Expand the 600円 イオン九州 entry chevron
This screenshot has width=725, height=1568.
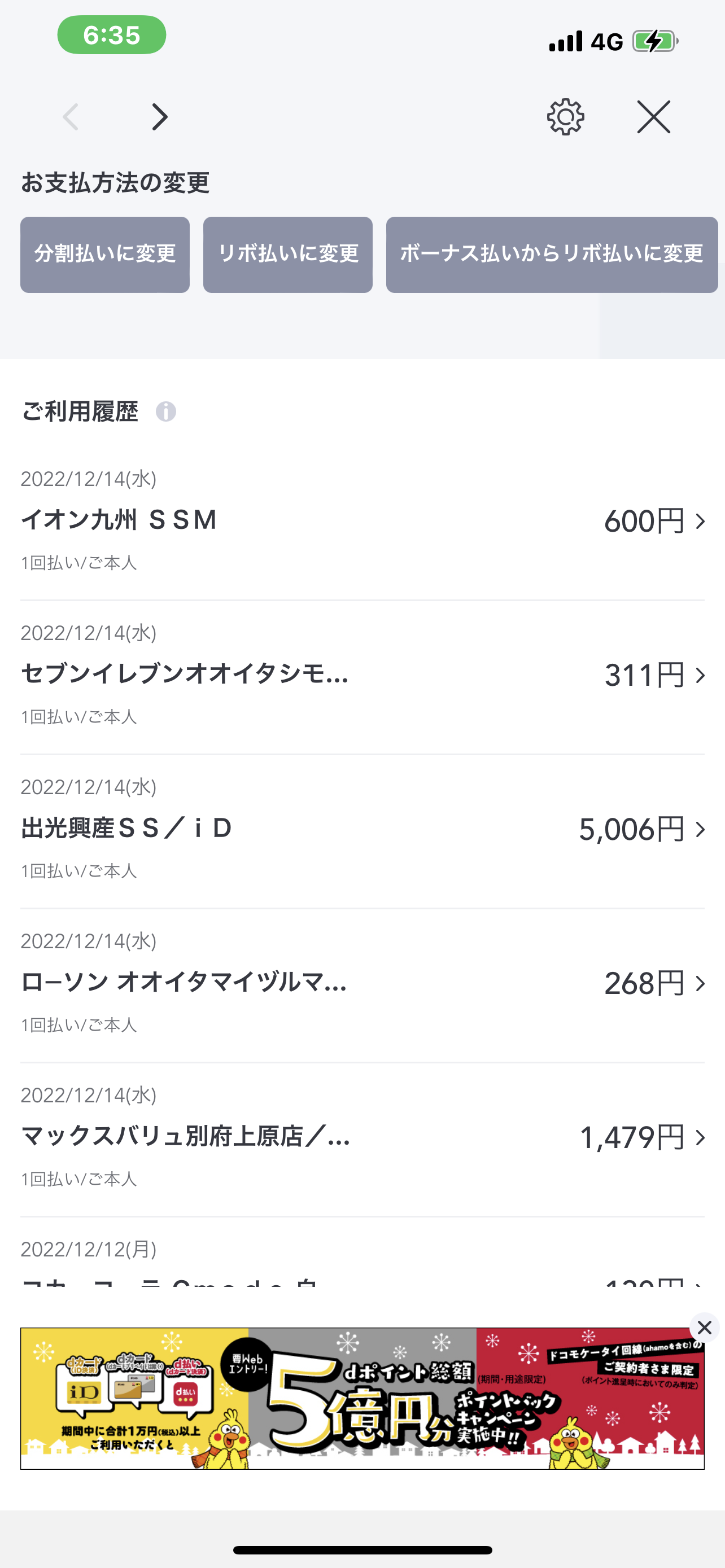[701, 522]
